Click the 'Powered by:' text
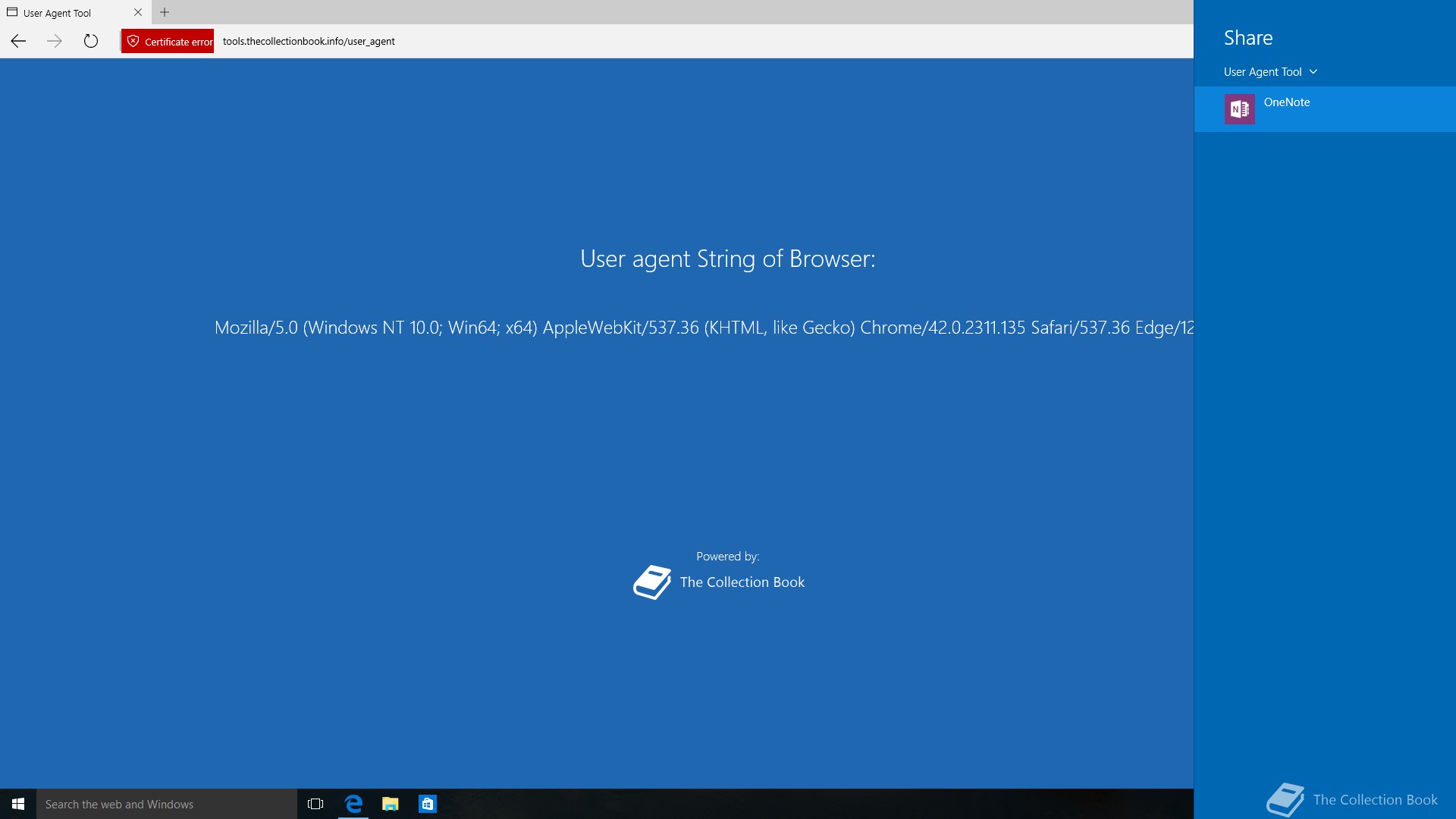Screen dimensions: 1456x819 (x=727, y=557)
